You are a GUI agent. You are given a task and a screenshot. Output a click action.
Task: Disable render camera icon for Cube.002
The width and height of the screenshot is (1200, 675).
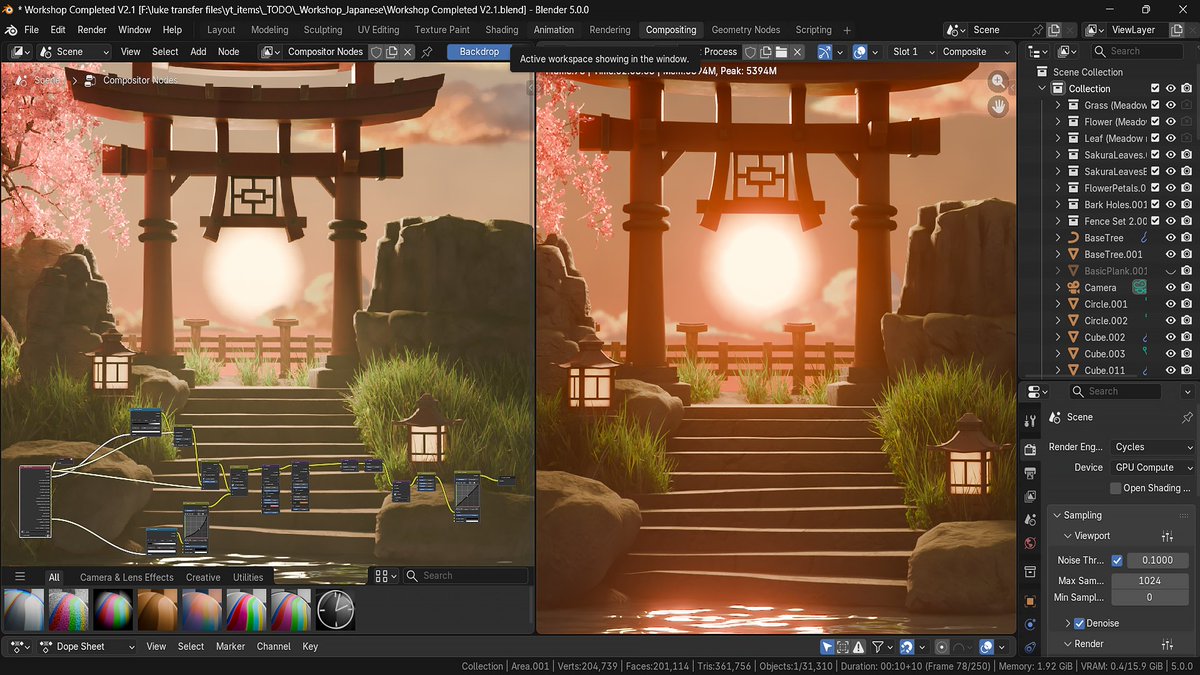1186,337
